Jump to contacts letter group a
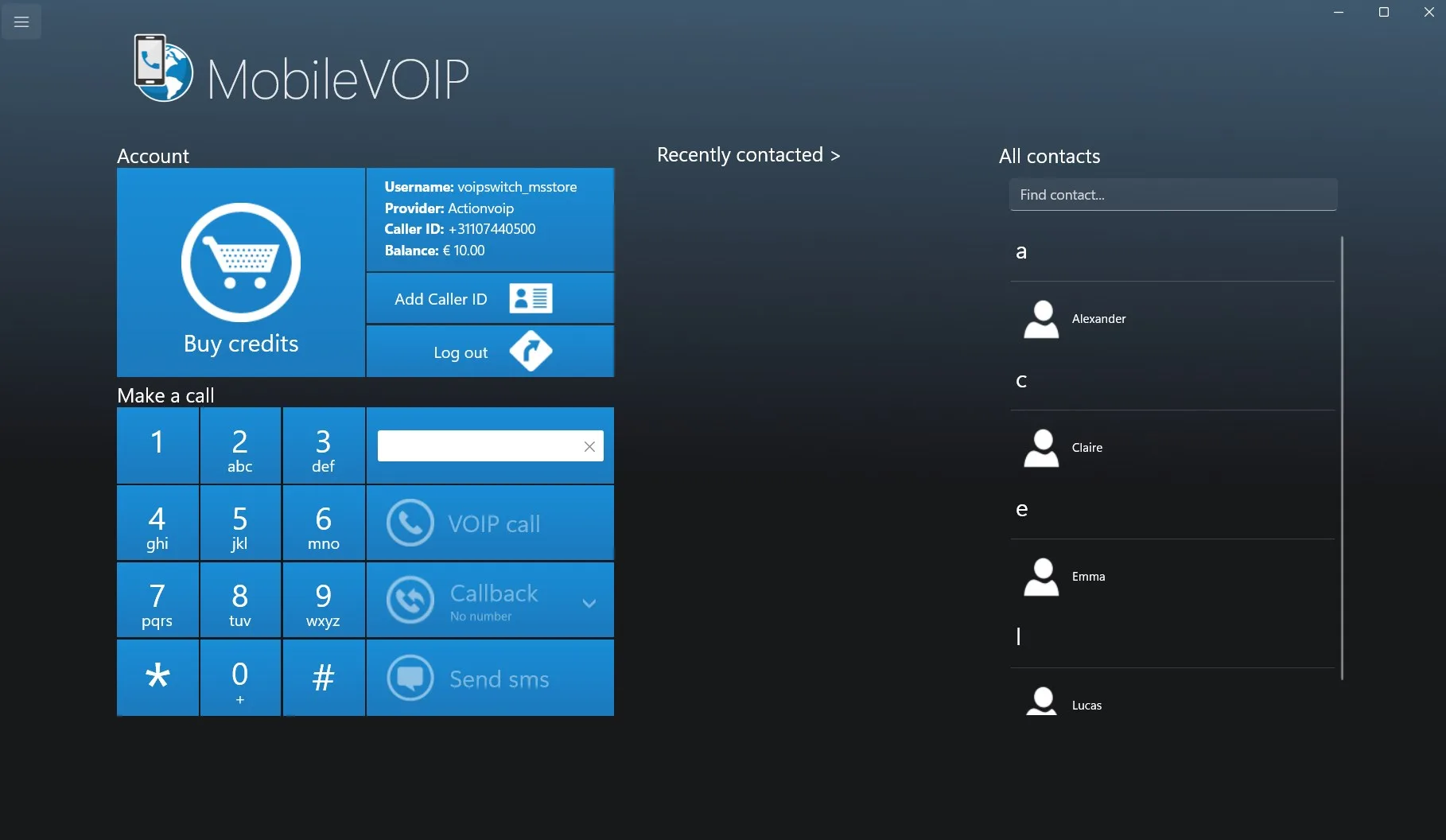This screenshot has width=1446, height=840. (1021, 252)
